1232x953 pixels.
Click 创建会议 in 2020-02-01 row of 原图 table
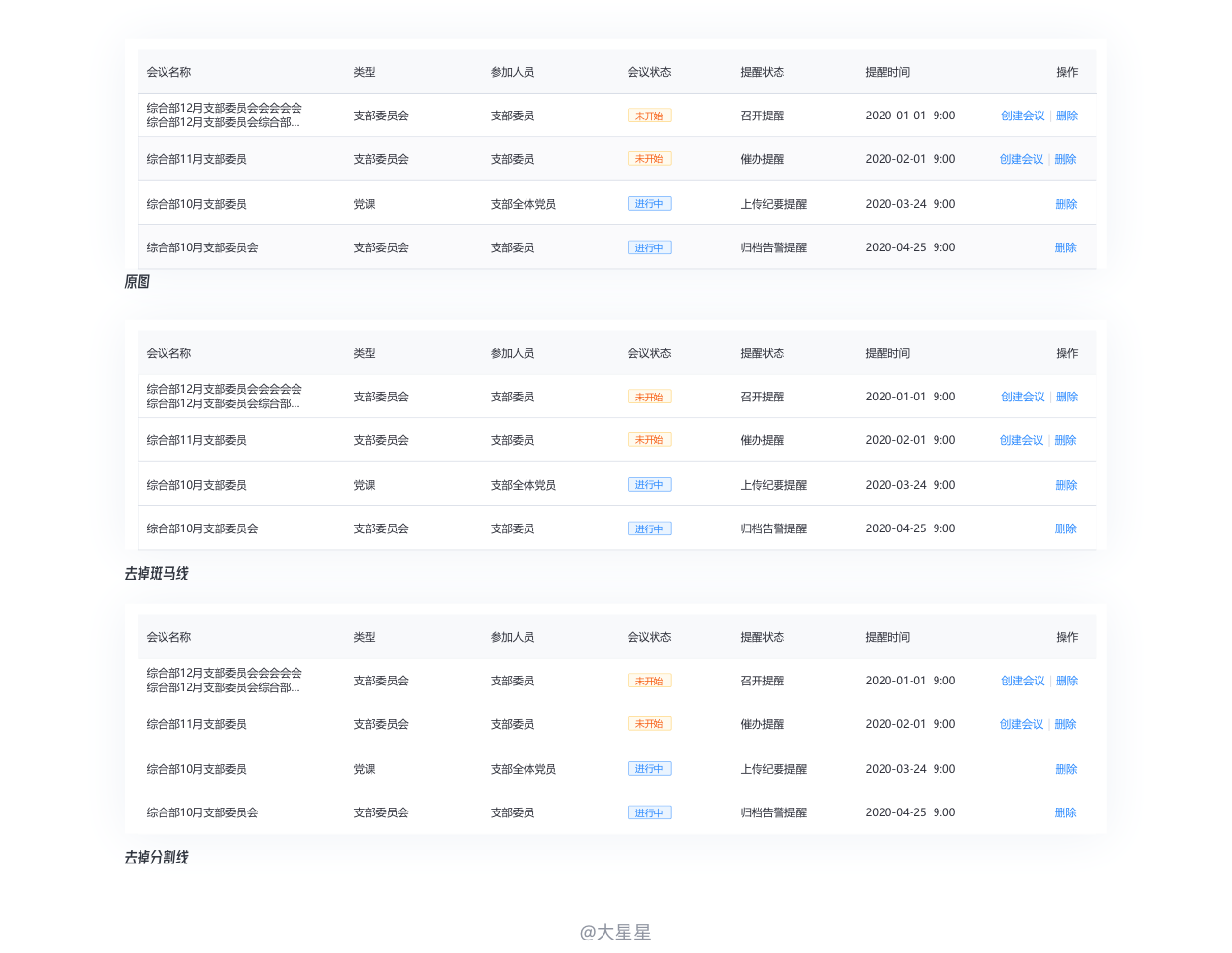1021,159
